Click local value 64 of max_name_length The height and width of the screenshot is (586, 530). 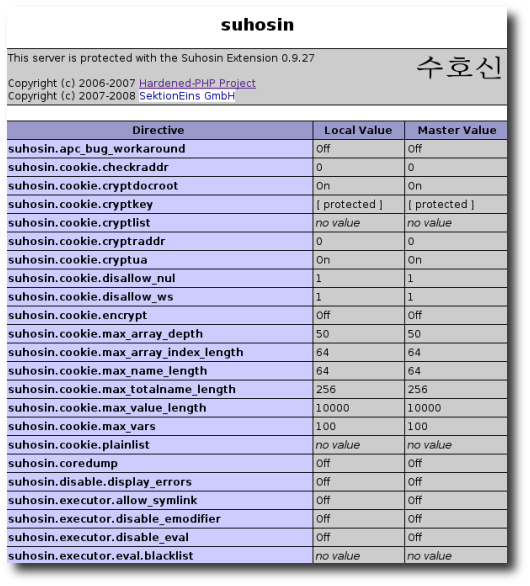click(x=323, y=371)
